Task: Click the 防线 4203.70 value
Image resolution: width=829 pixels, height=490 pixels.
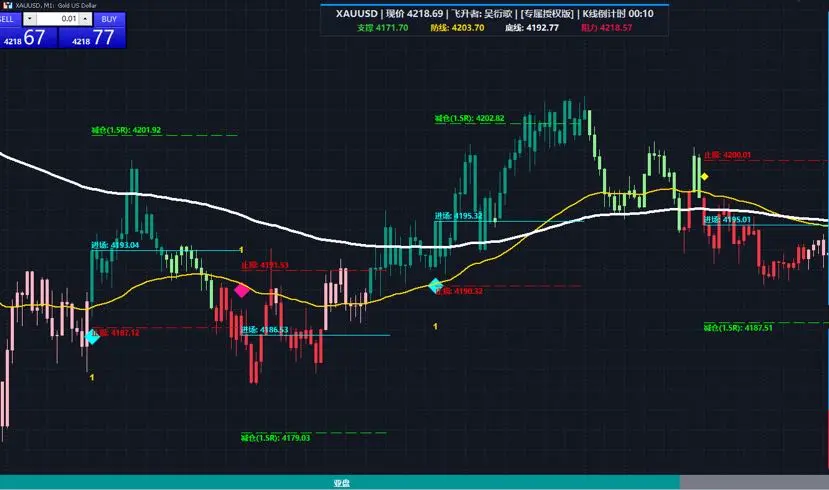Action: [x=457, y=27]
